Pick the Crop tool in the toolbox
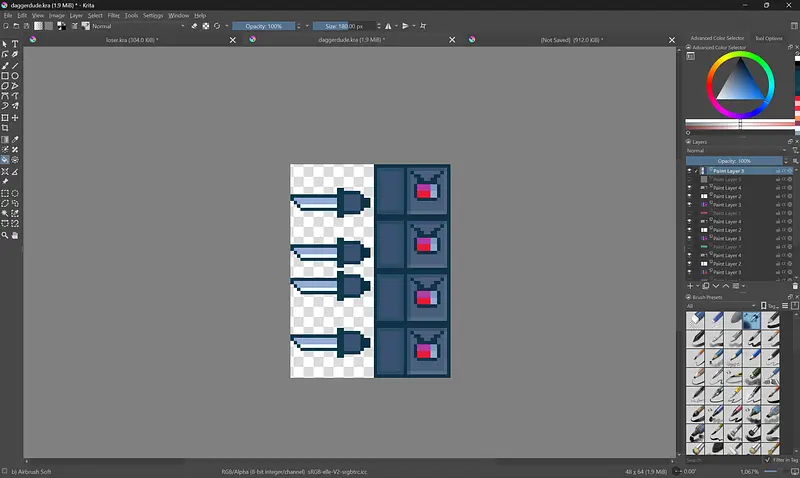 click(x=5, y=128)
